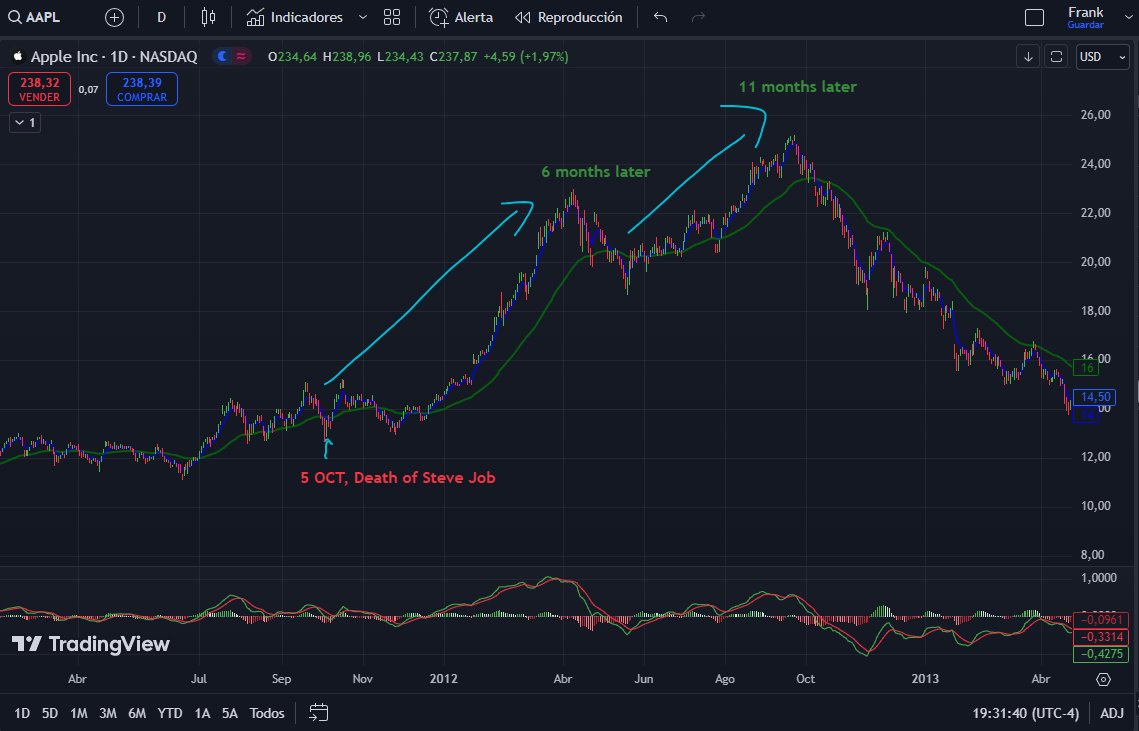Viewport: 1139px width, 731px height.
Task: Open the Indicadores panel
Action: pos(294,17)
